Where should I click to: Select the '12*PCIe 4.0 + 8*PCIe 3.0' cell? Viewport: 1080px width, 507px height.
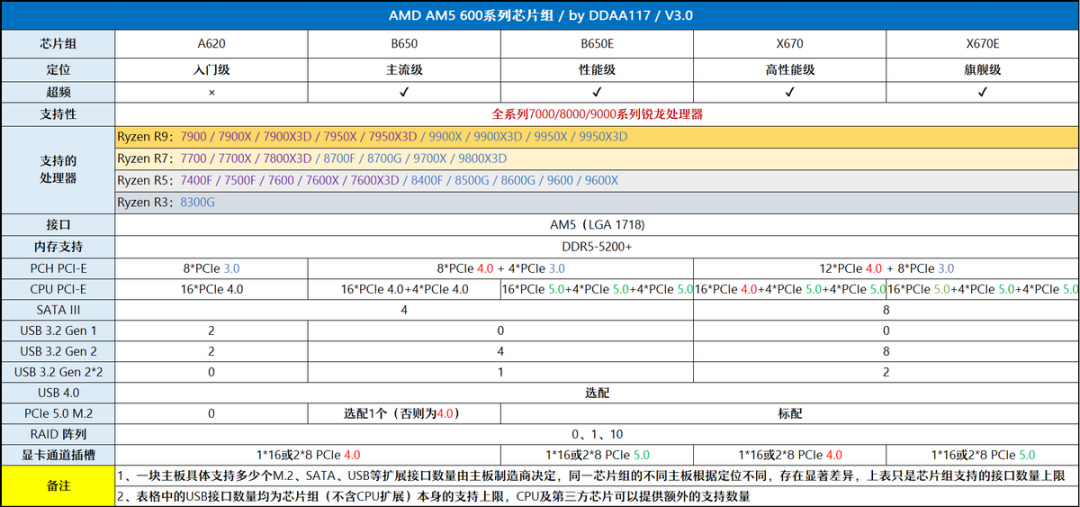coord(886,269)
